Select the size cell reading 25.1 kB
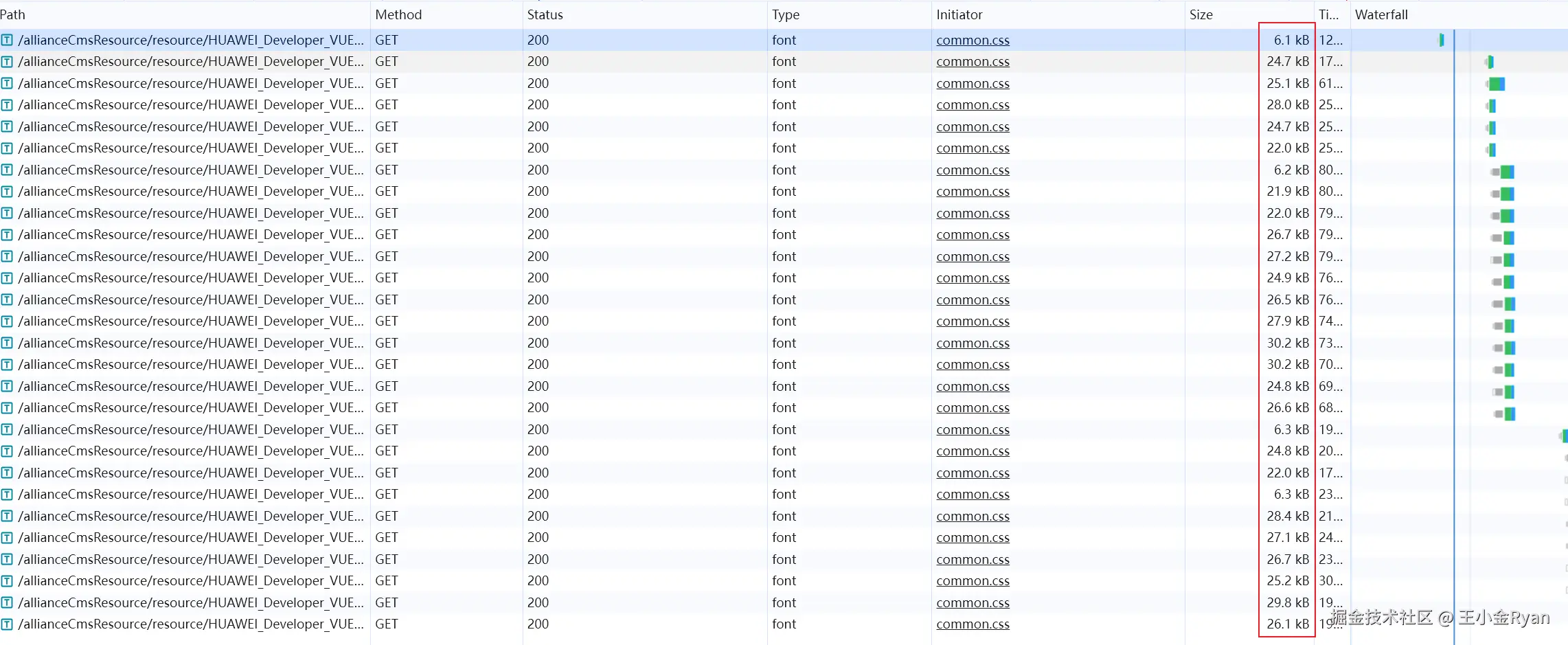 (1288, 83)
